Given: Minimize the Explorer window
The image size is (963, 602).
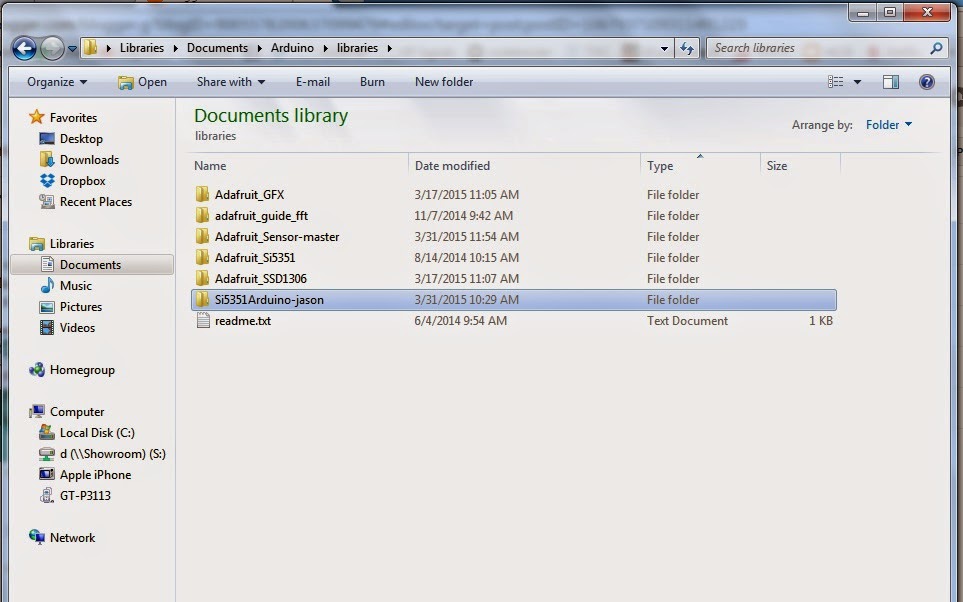Looking at the screenshot, I should [863, 12].
